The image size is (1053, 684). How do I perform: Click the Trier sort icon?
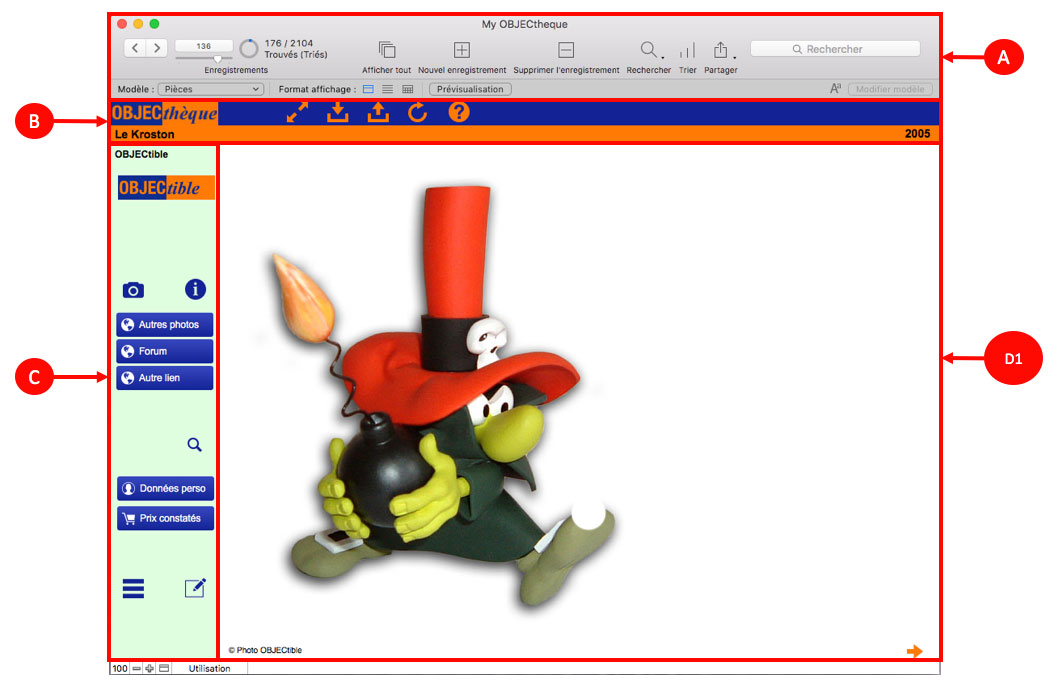687,50
